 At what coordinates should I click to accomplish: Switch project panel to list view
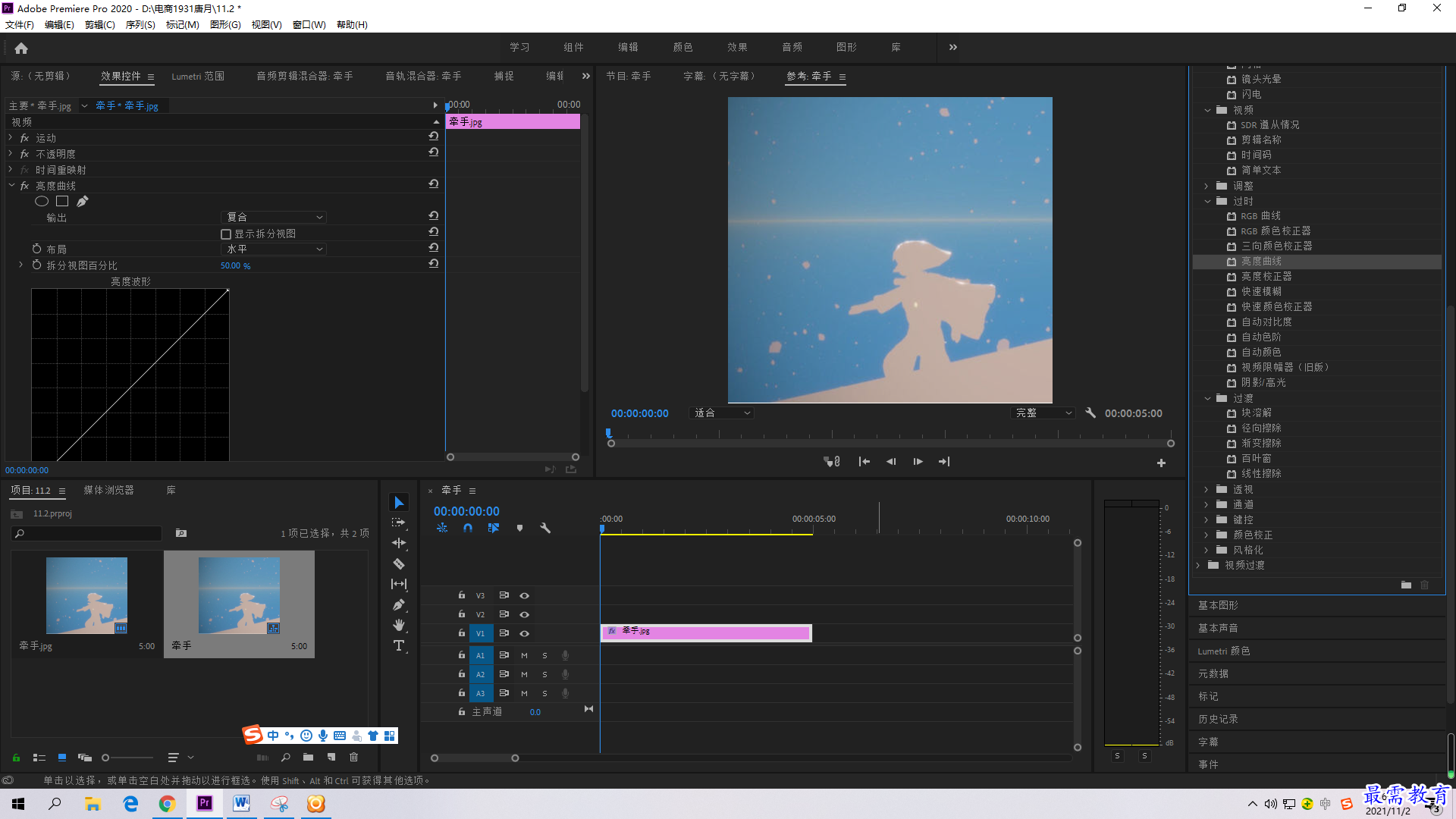tap(39, 757)
